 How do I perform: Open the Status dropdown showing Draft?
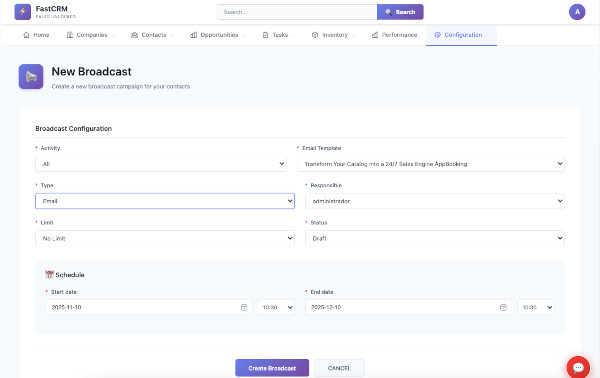(x=435, y=238)
